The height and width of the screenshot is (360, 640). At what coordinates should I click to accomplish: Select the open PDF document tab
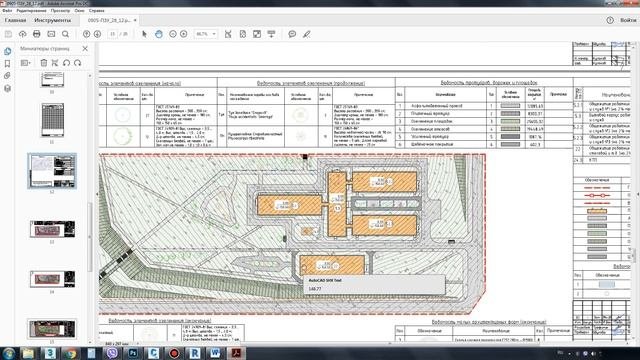pyautogui.click(x=109, y=20)
